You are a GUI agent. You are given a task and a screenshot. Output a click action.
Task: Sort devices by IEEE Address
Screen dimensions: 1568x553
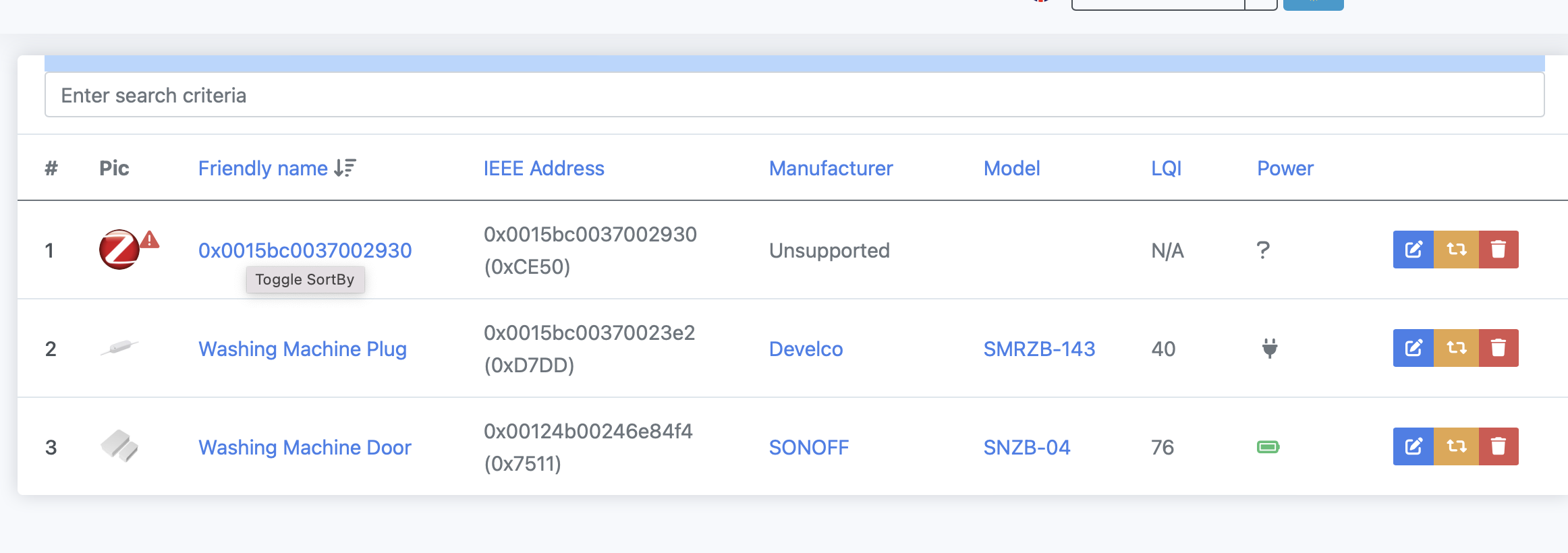point(543,168)
